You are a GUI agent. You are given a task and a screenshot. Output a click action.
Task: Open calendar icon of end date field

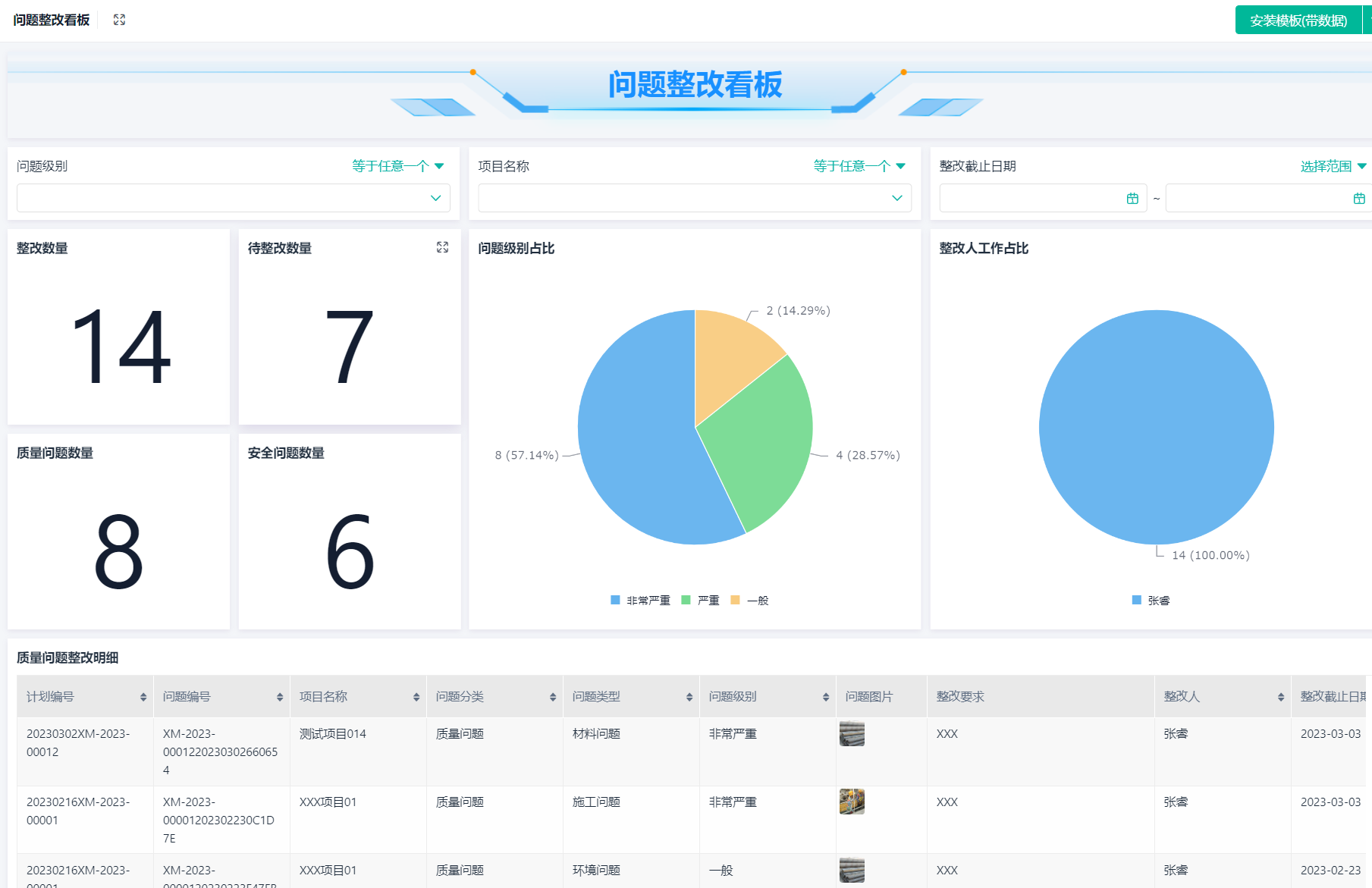tap(1359, 199)
